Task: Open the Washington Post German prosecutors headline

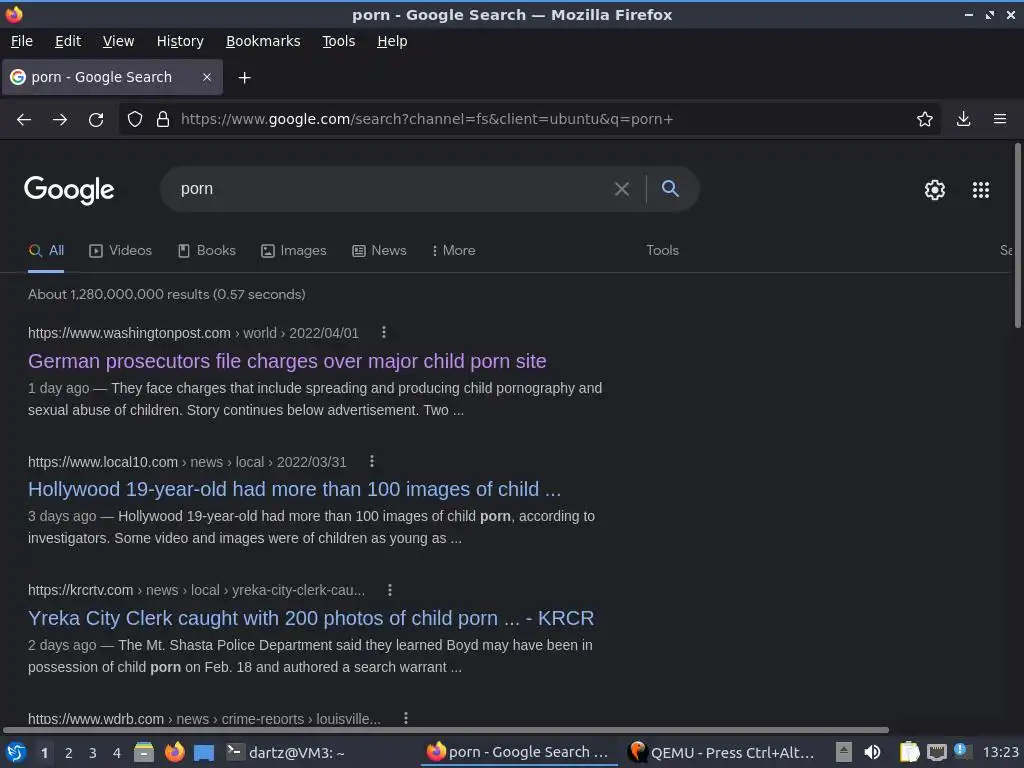Action: (287, 361)
